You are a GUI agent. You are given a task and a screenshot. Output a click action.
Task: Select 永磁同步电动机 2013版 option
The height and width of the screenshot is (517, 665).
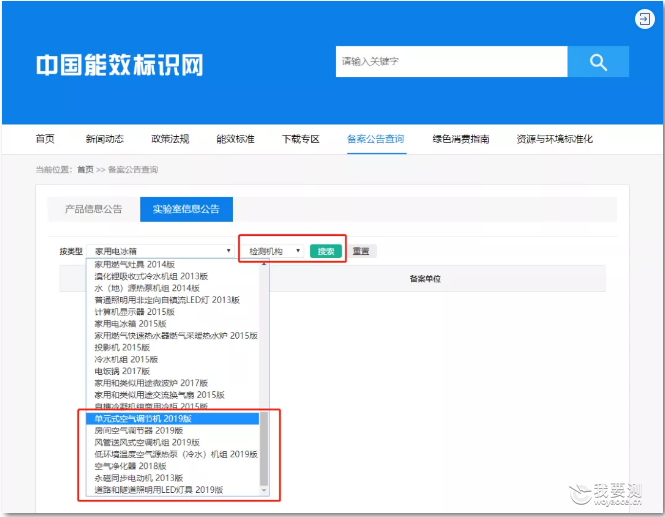(173, 478)
